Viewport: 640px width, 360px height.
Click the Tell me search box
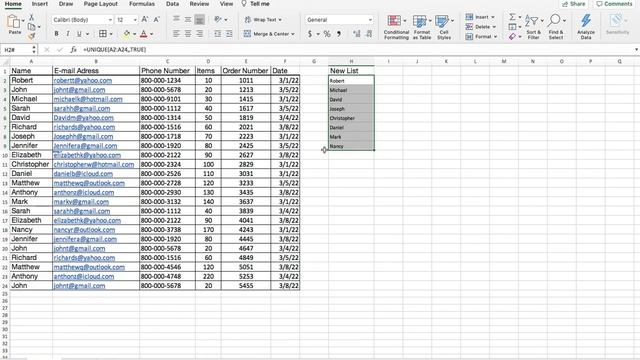click(x=256, y=4)
